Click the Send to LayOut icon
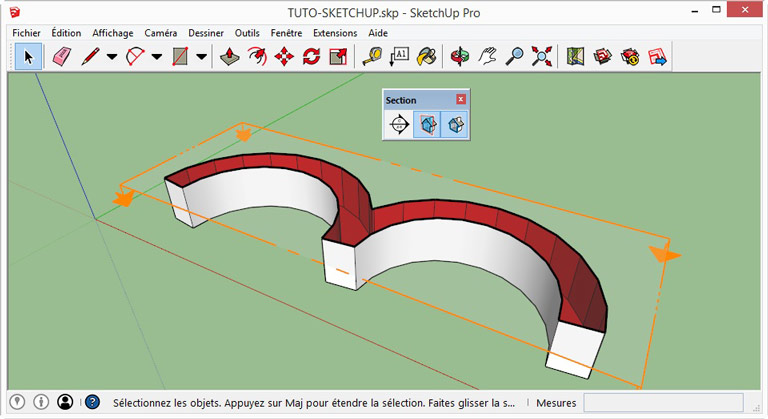The image size is (768, 419). (657, 56)
